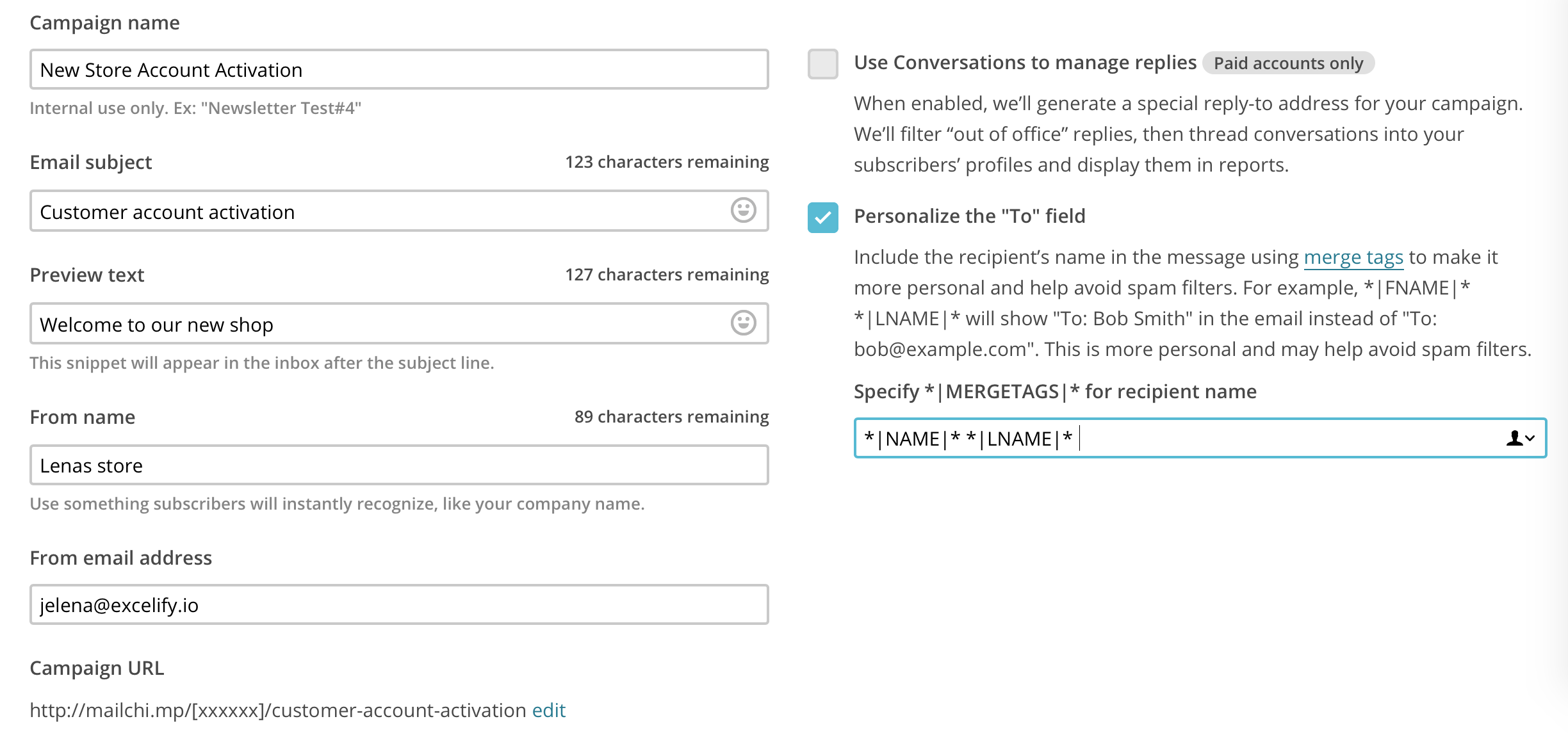
Task: Click the Preview text input
Action: pos(378,324)
